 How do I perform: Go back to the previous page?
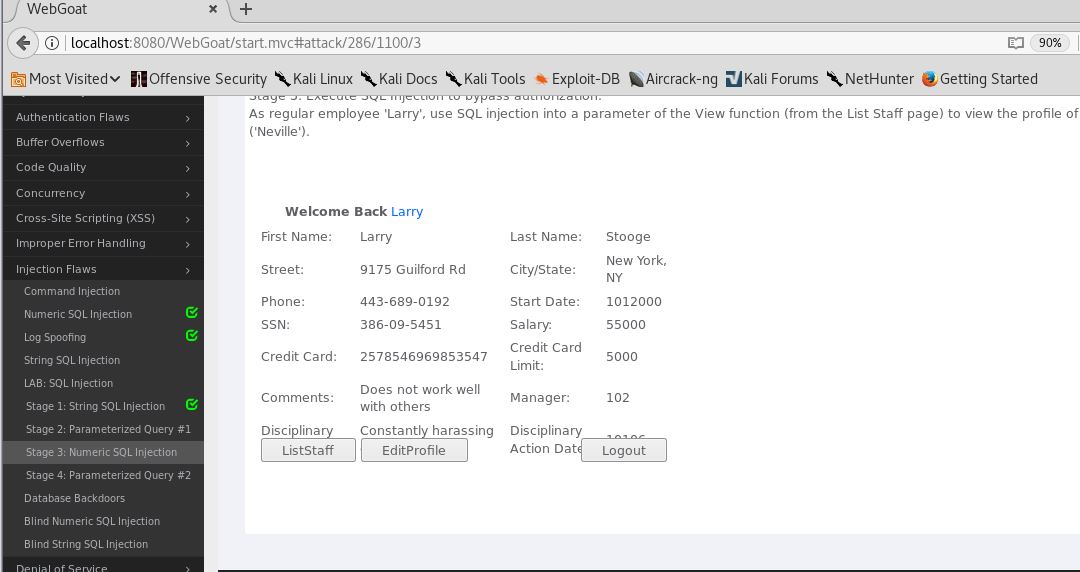coord(23,43)
